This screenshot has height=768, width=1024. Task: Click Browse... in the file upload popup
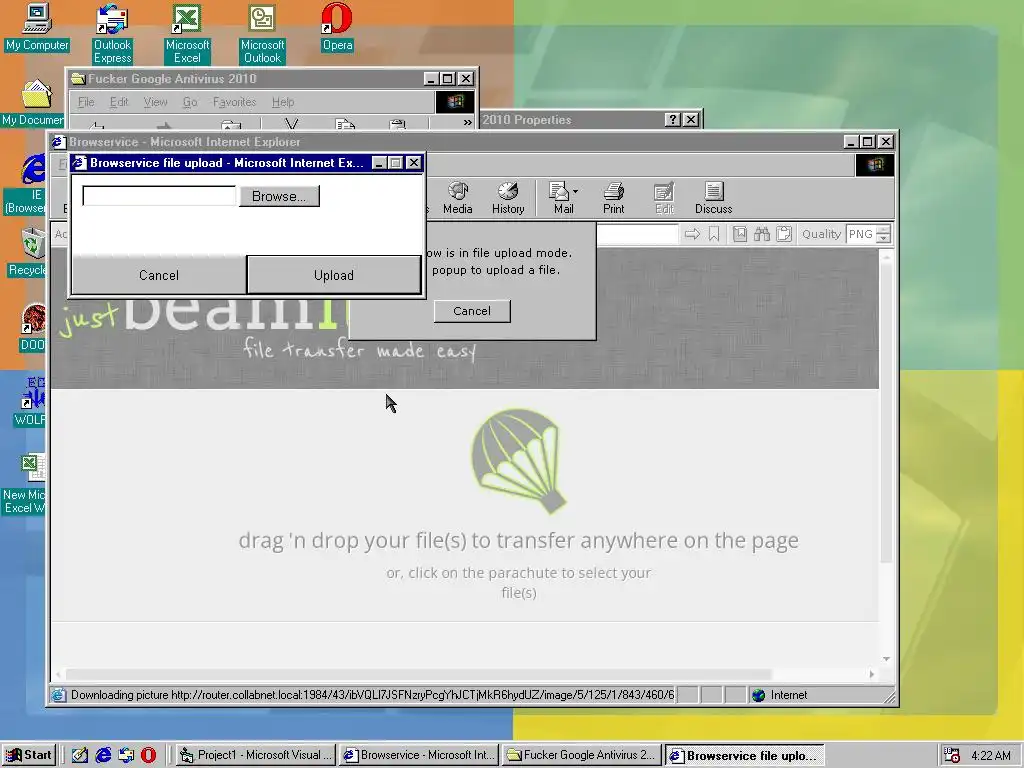coord(279,196)
